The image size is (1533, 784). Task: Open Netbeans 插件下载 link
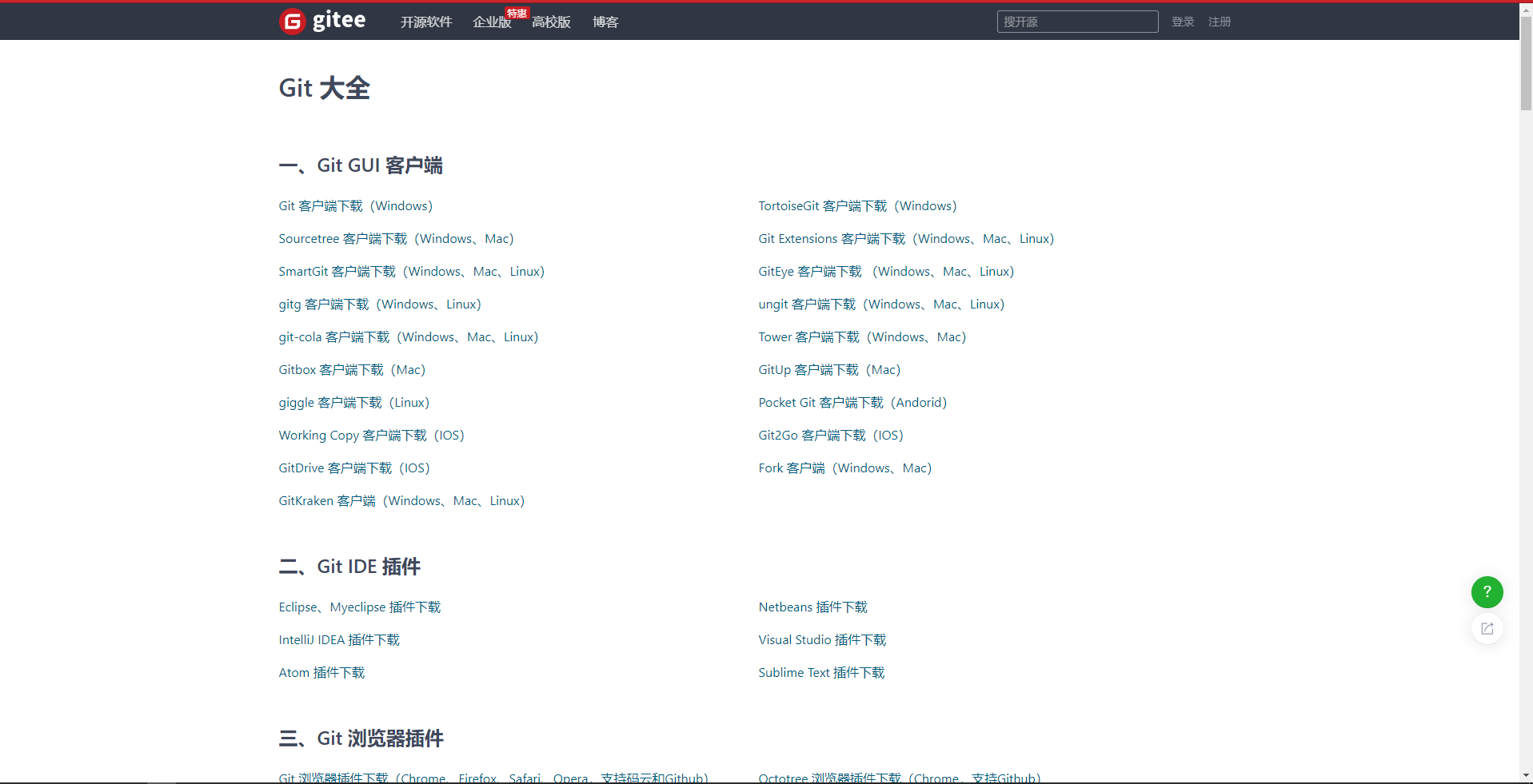tap(813, 607)
